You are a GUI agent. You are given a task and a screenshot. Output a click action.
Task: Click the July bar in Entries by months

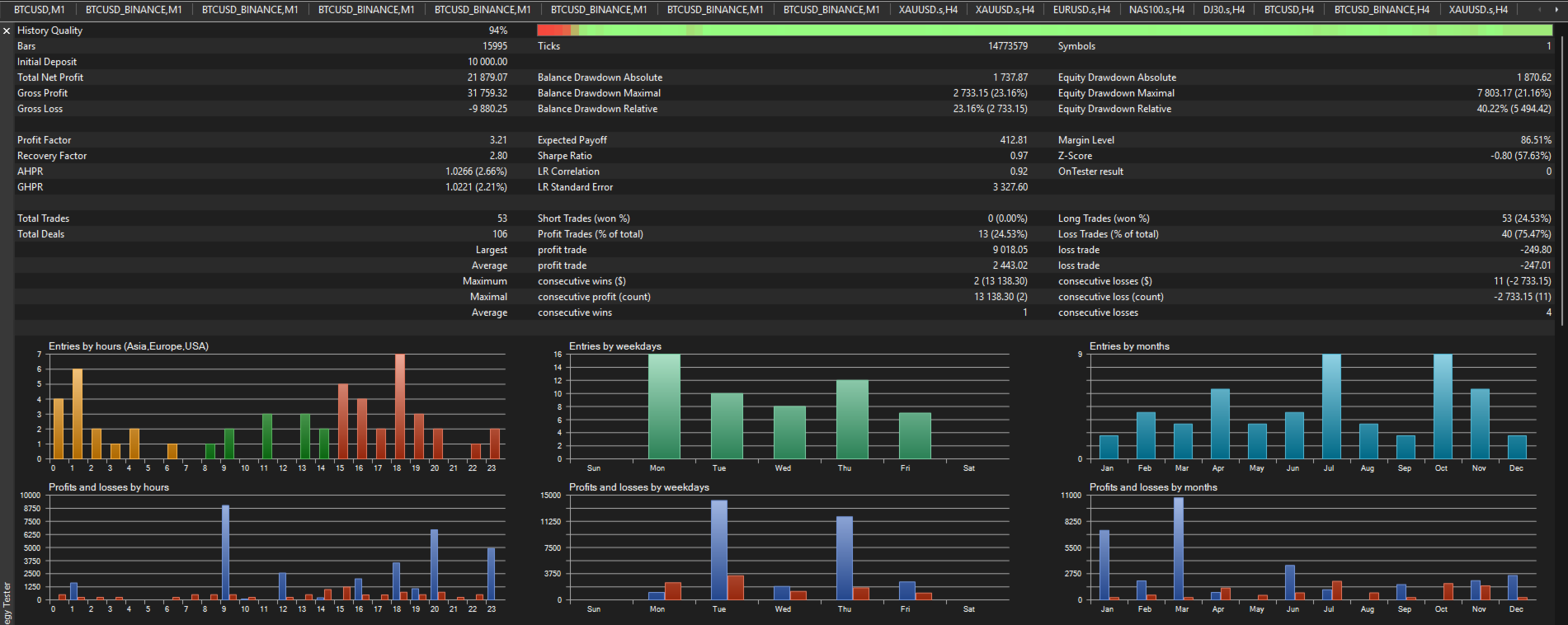(1331, 406)
